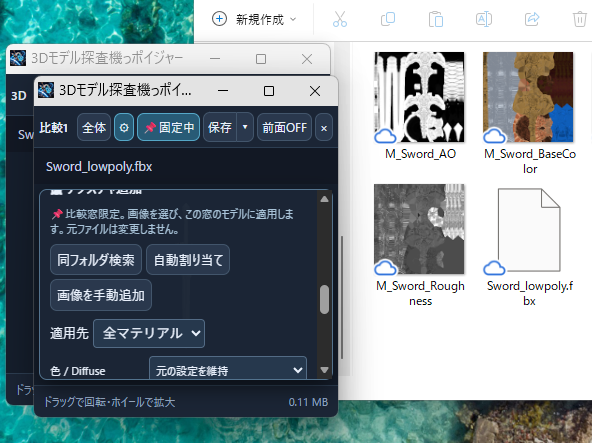
Task: Open the dropdown arrow next to 保存
Action: (x=245, y=127)
